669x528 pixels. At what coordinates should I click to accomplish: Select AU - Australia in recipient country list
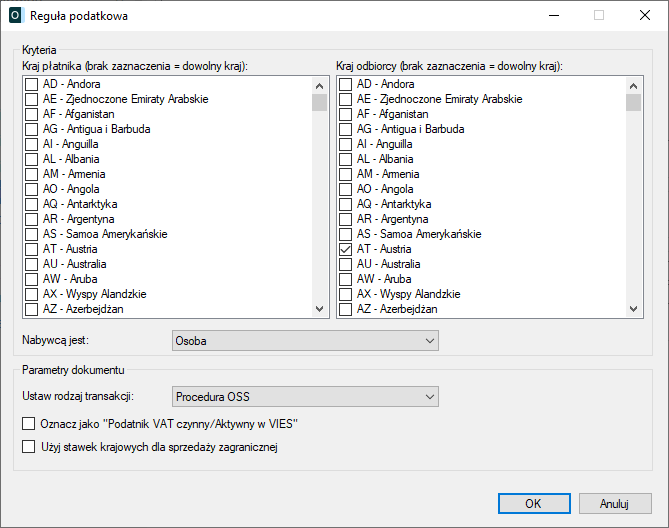tap(346, 264)
